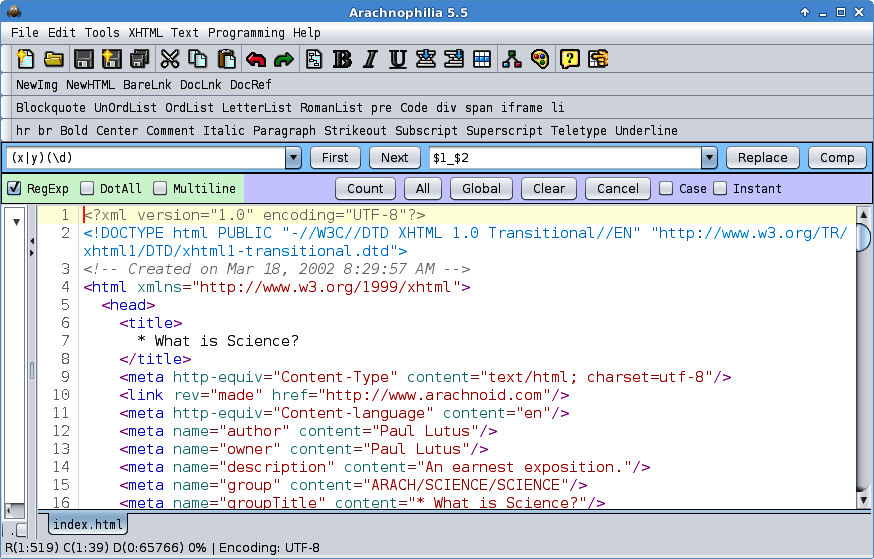Select the index.html document tab
Viewport: 874px width, 559px height.
[x=88, y=524]
